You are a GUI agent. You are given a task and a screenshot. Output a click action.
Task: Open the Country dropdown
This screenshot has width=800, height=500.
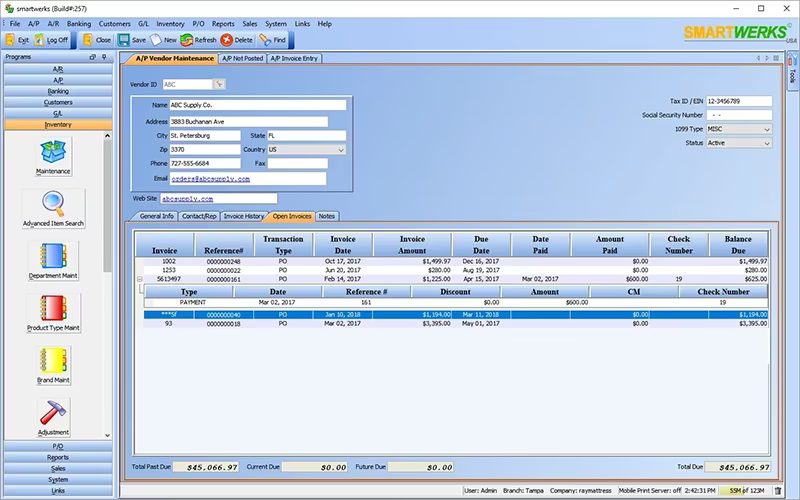coord(341,150)
